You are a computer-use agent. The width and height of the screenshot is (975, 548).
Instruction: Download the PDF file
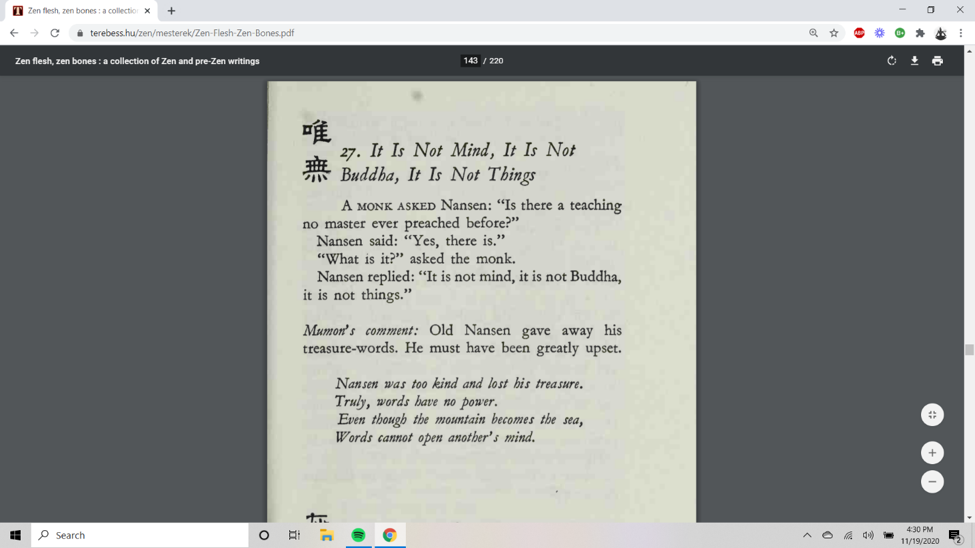pos(915,61)
